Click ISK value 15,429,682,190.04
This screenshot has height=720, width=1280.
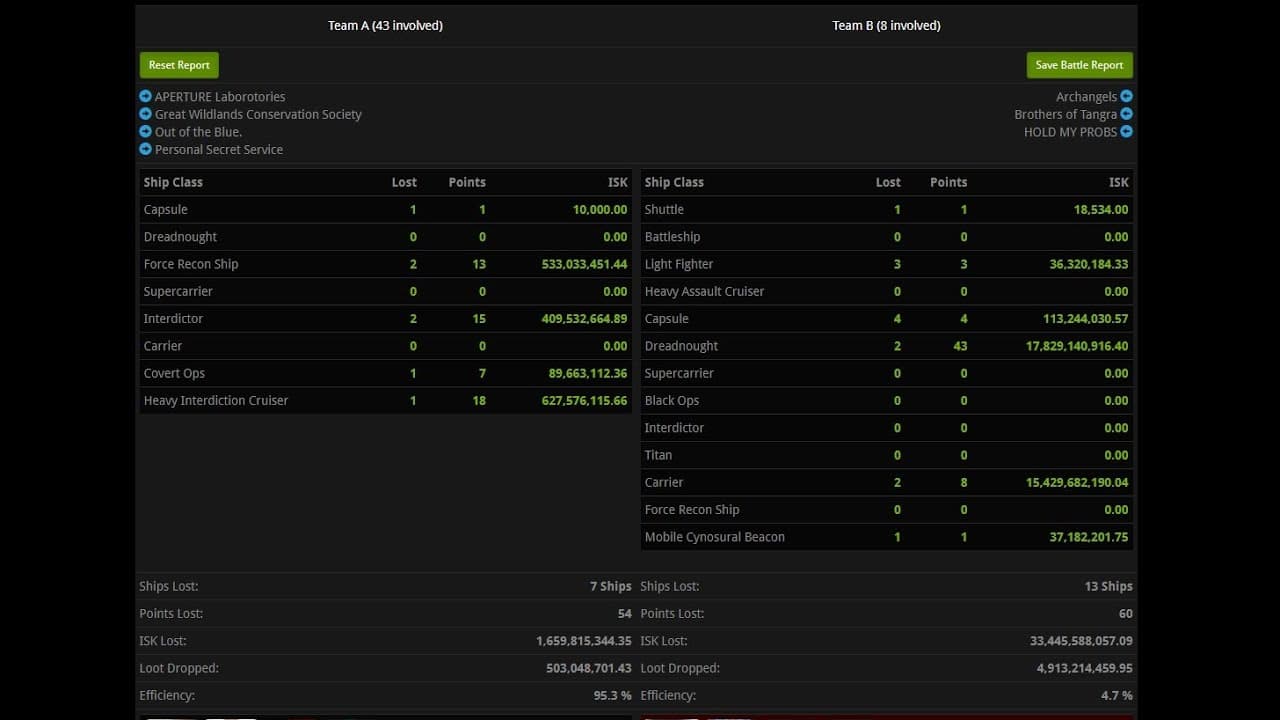coord(1077,482)
